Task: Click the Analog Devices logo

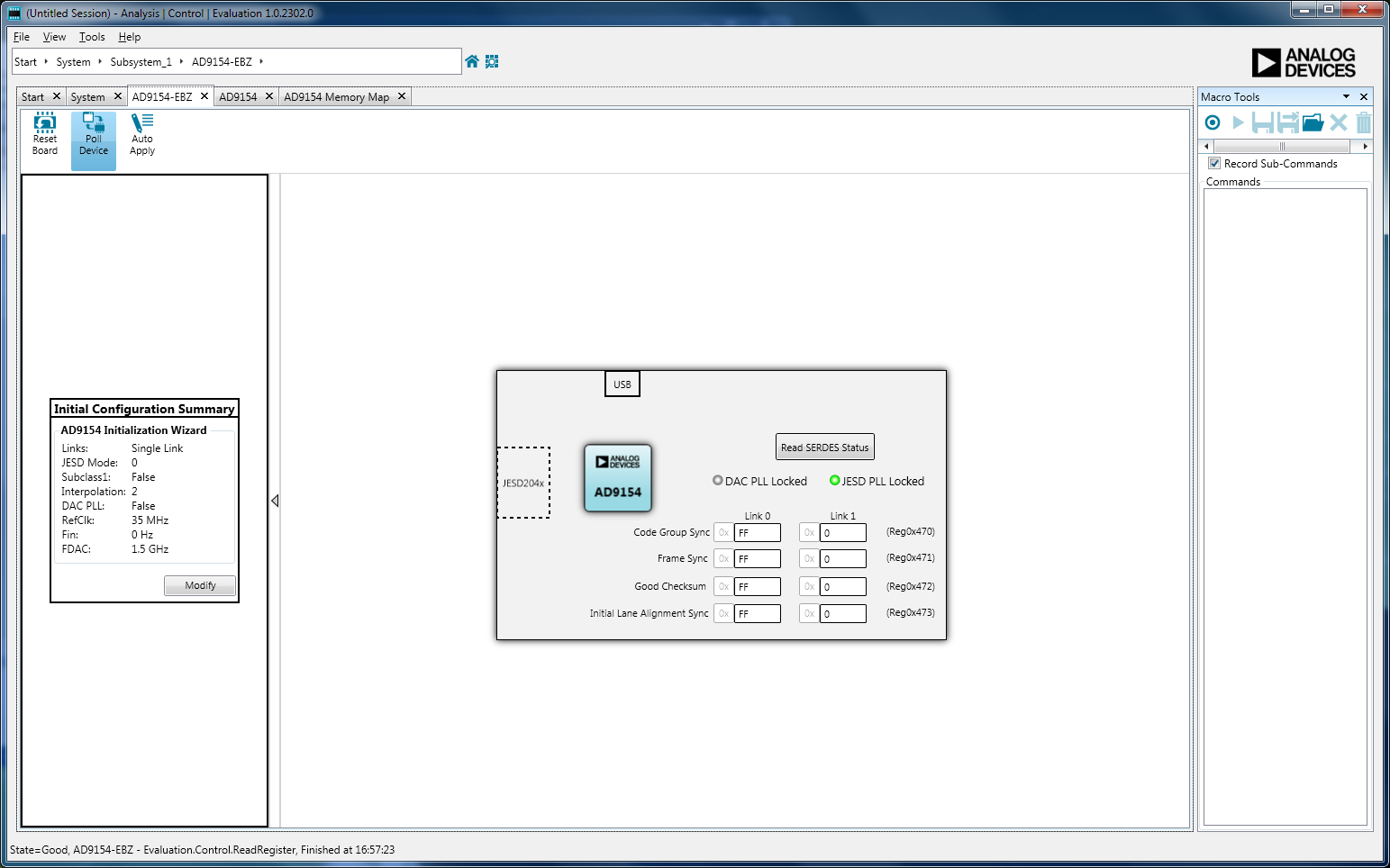Action: click(1304, 62)
